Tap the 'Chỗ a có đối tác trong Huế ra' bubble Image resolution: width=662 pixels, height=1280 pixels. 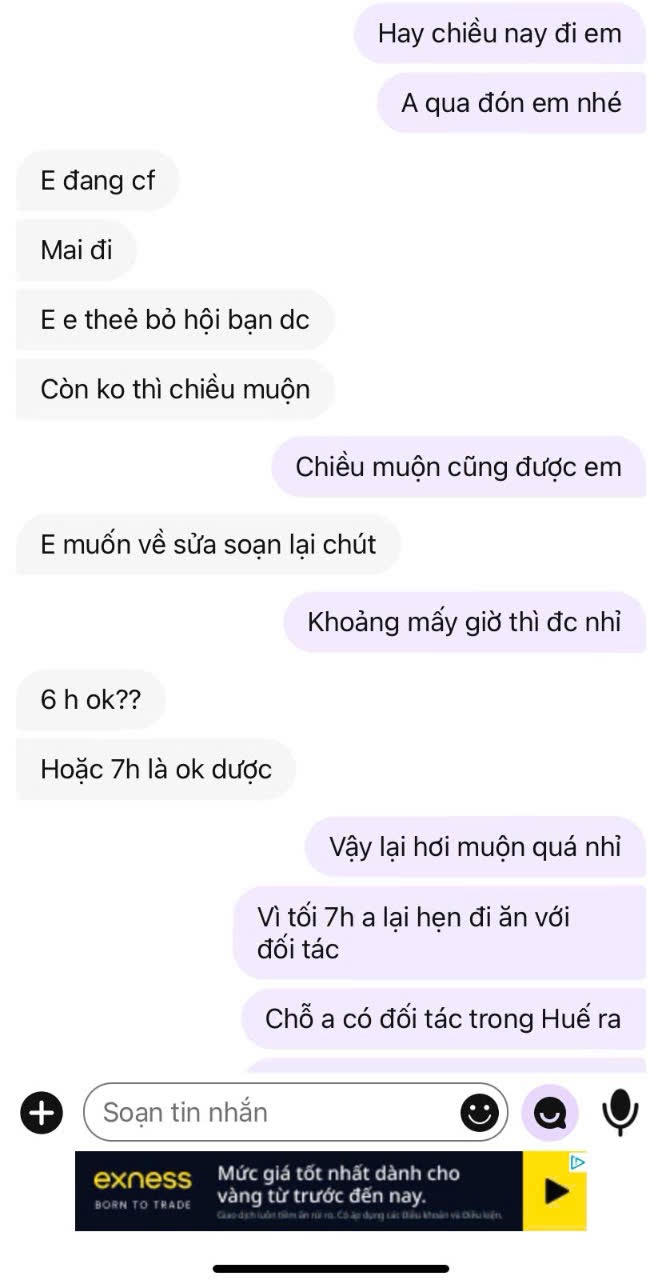point(443,1019)
